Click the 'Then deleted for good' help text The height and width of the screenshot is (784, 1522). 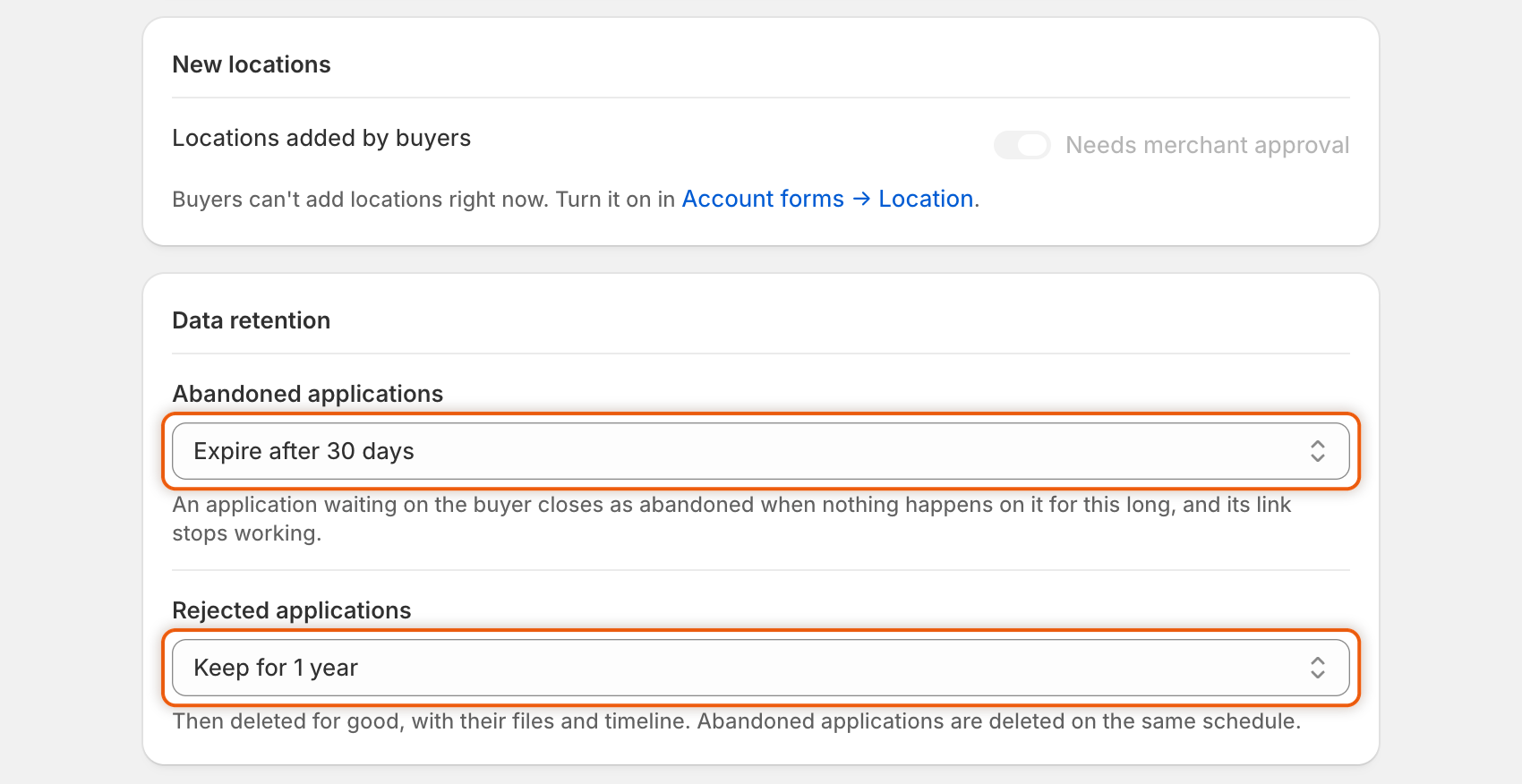pyautogui.click(x=736, y=721)
